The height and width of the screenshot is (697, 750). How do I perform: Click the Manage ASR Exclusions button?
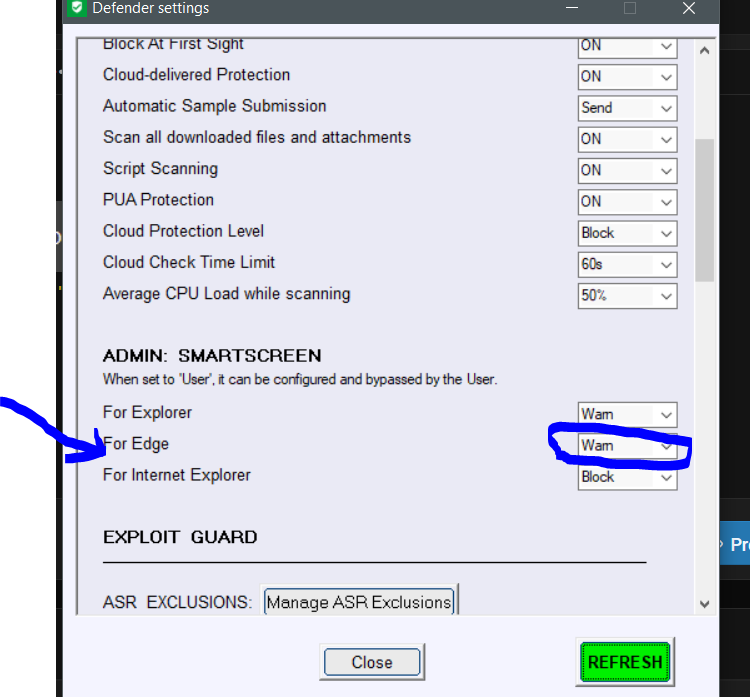pos(359,601)
